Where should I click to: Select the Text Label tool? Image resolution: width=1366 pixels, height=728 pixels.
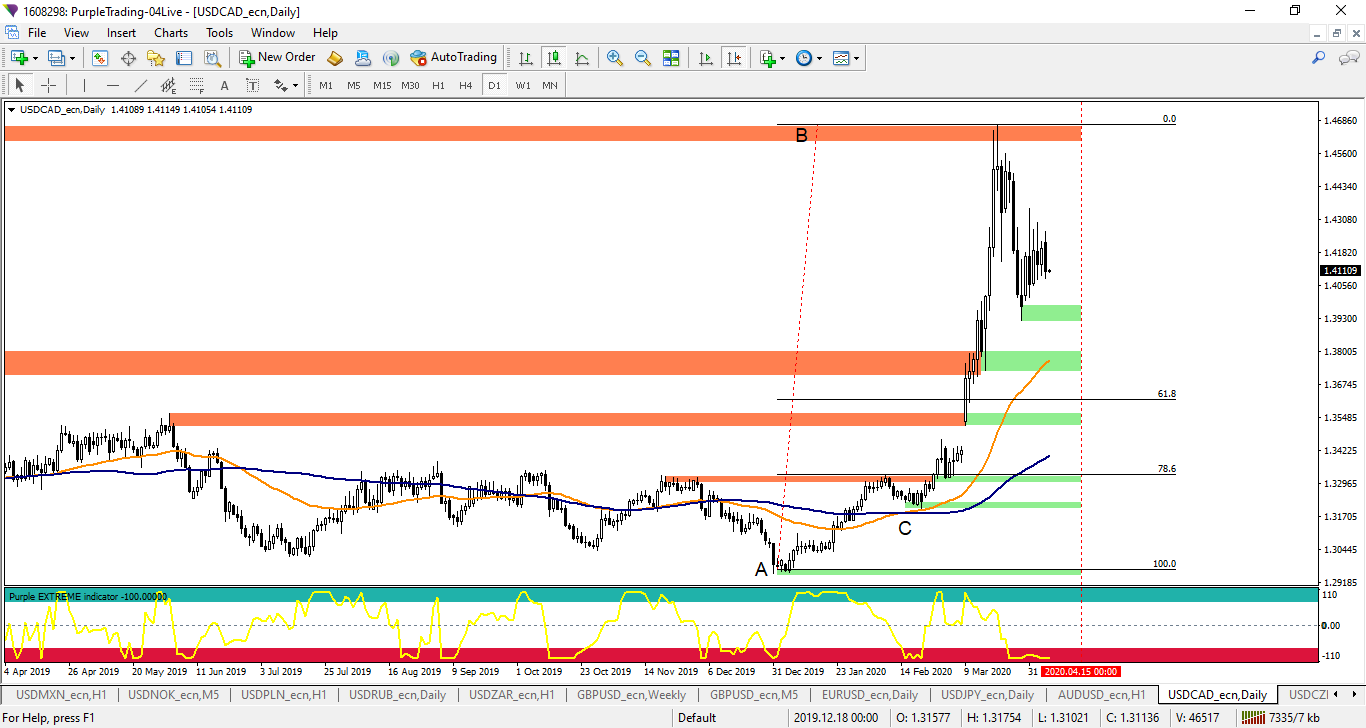[x=252, y=85]
